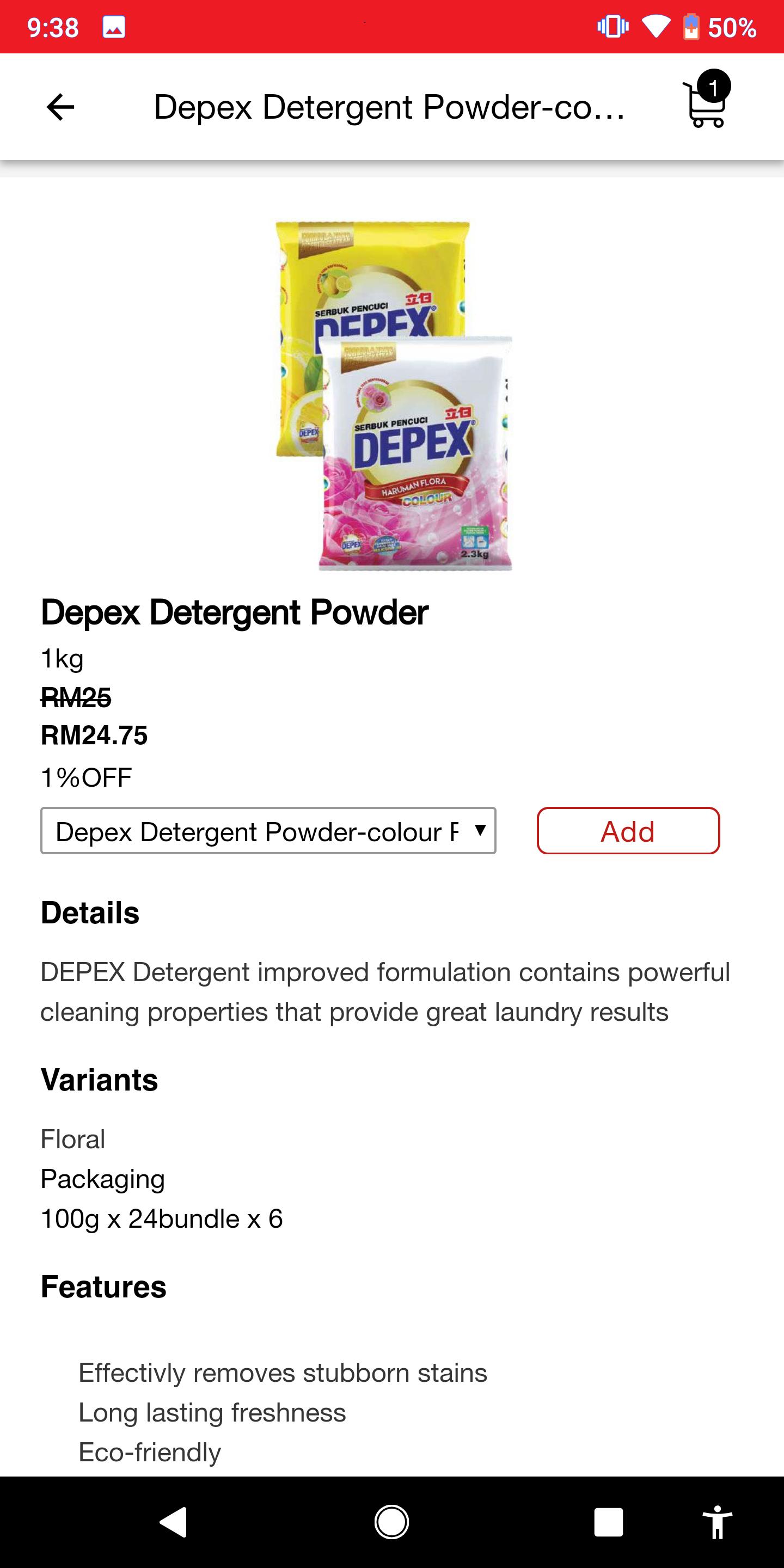This screenshot has width=784, height=1568.
Task: Tap Android back navigation button
Action: click(x=174, y=1522)
